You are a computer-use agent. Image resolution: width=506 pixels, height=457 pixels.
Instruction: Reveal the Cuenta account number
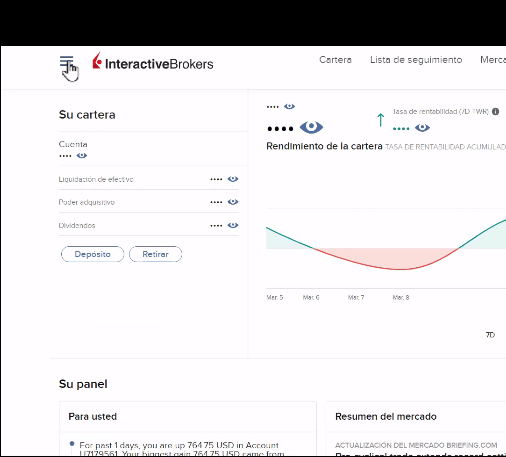tap(82, 155)
